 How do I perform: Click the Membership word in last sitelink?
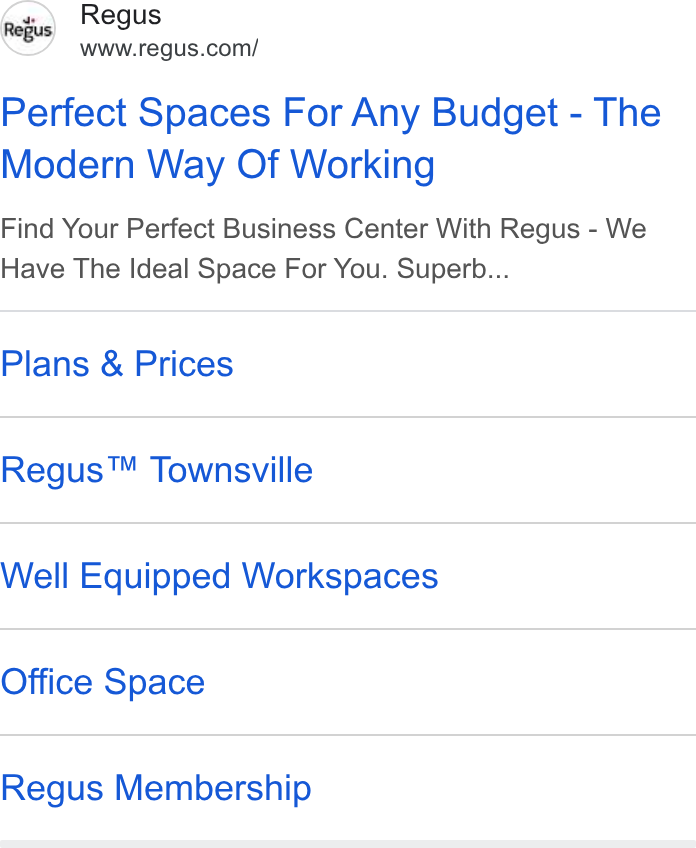click(x=213, y=788)
